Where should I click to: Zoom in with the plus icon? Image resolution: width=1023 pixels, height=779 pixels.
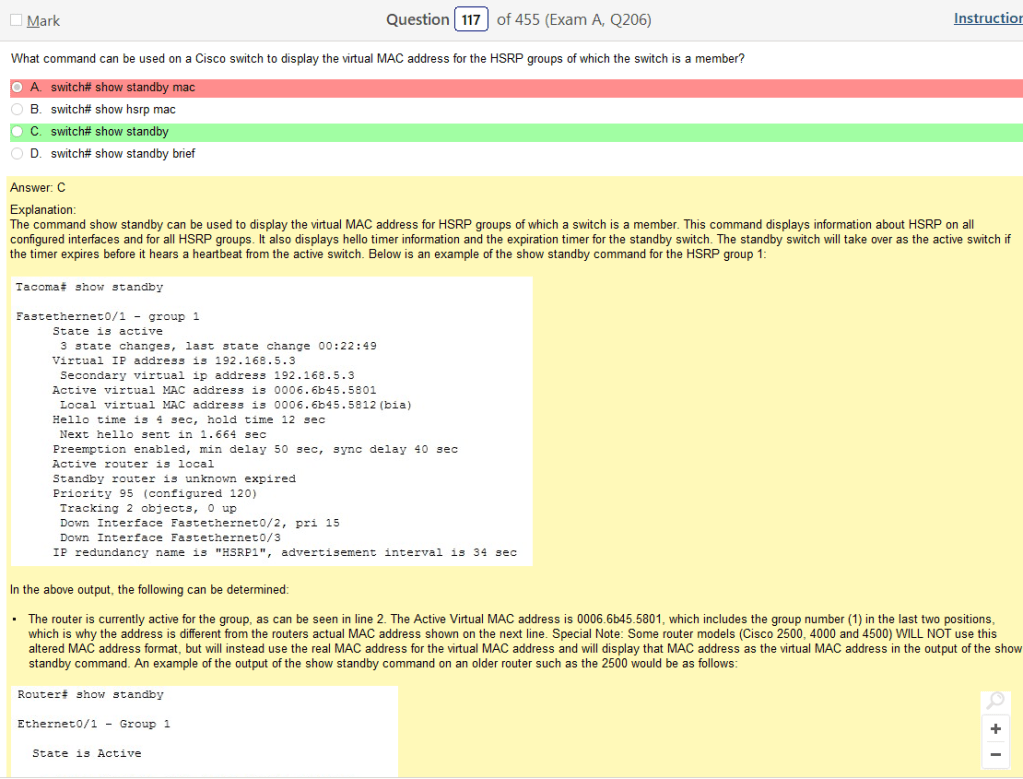[x=994, y=729]
